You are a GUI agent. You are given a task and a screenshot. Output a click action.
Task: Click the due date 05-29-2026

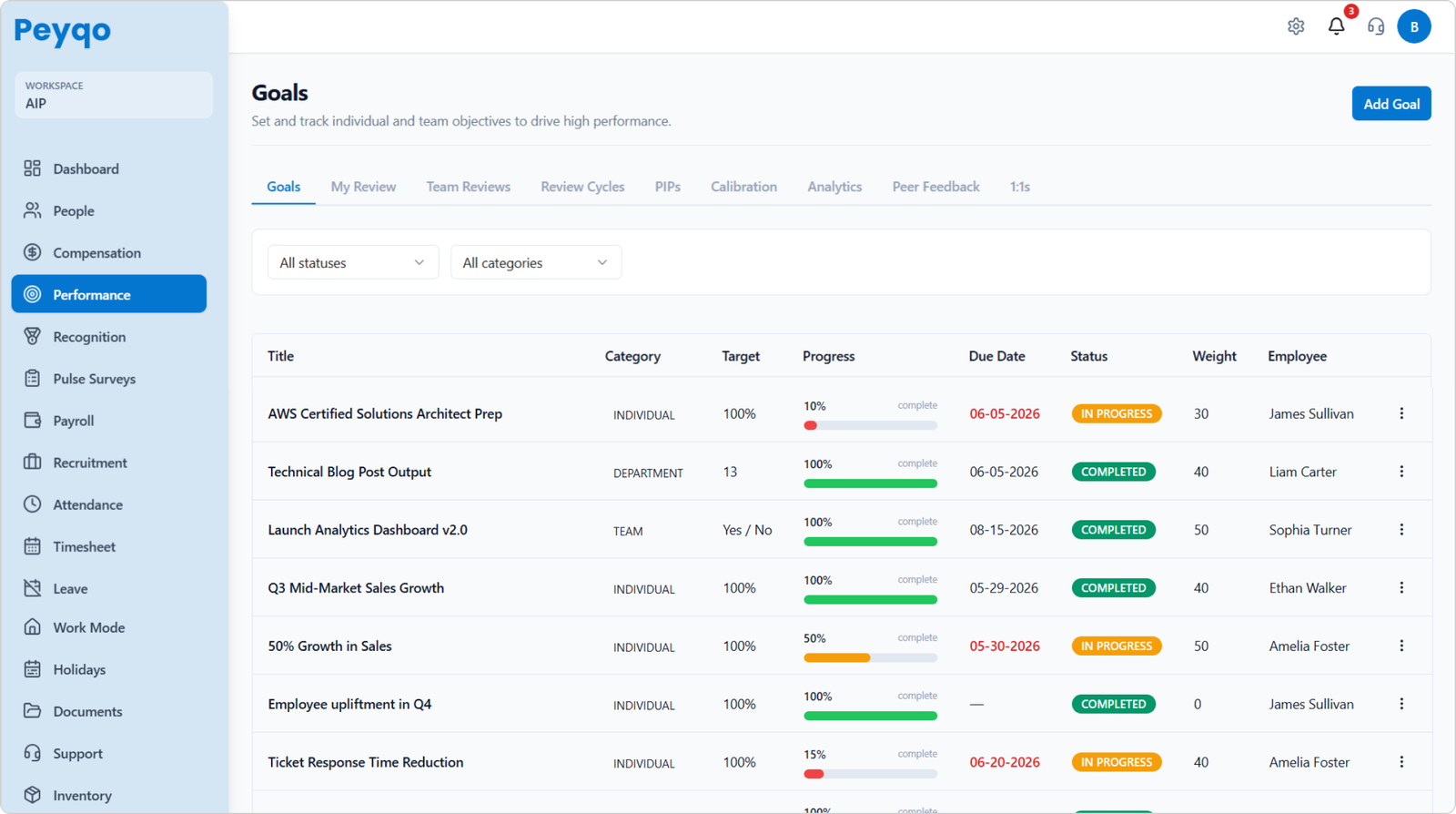[x=1004, y=588]
